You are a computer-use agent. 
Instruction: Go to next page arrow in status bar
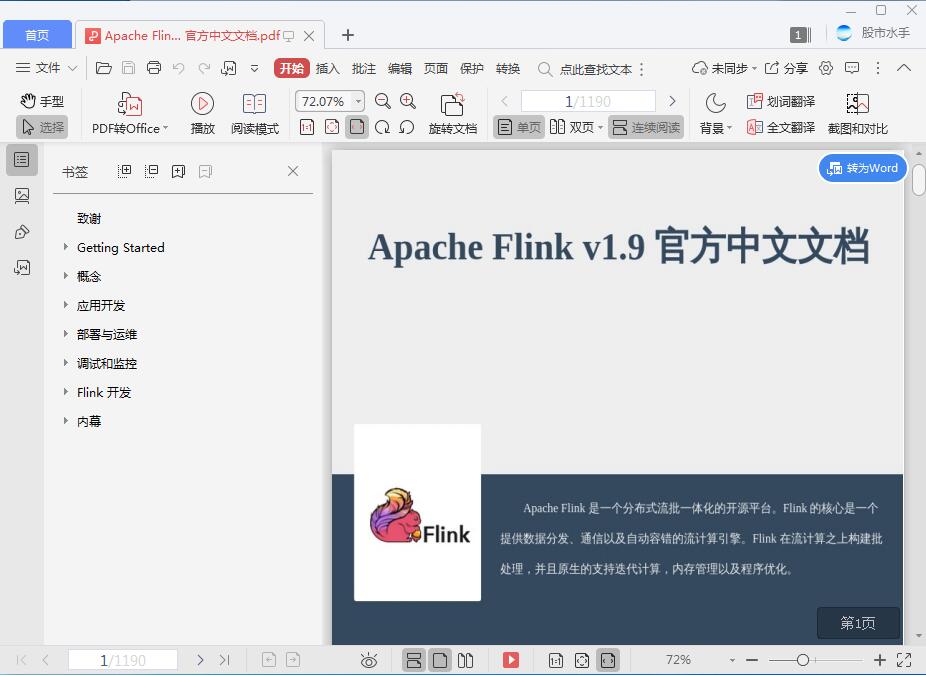click(200, 660)
